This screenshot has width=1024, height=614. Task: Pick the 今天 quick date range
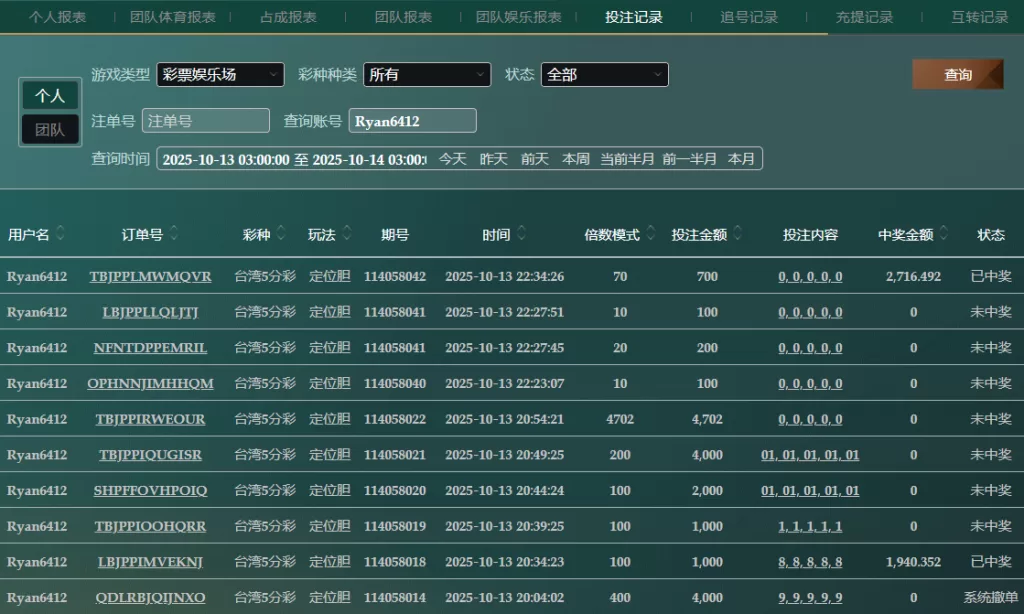pos(453,159)
